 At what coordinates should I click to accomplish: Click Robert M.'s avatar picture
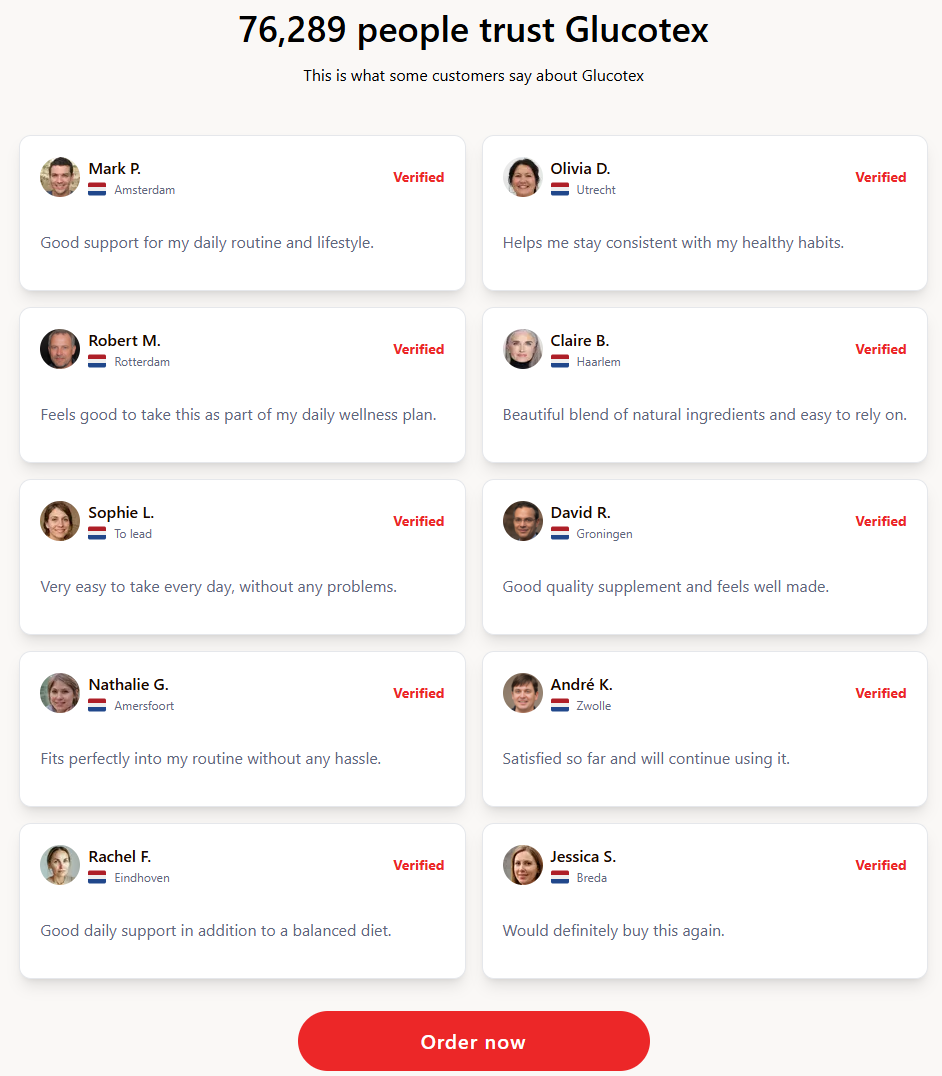60,349
